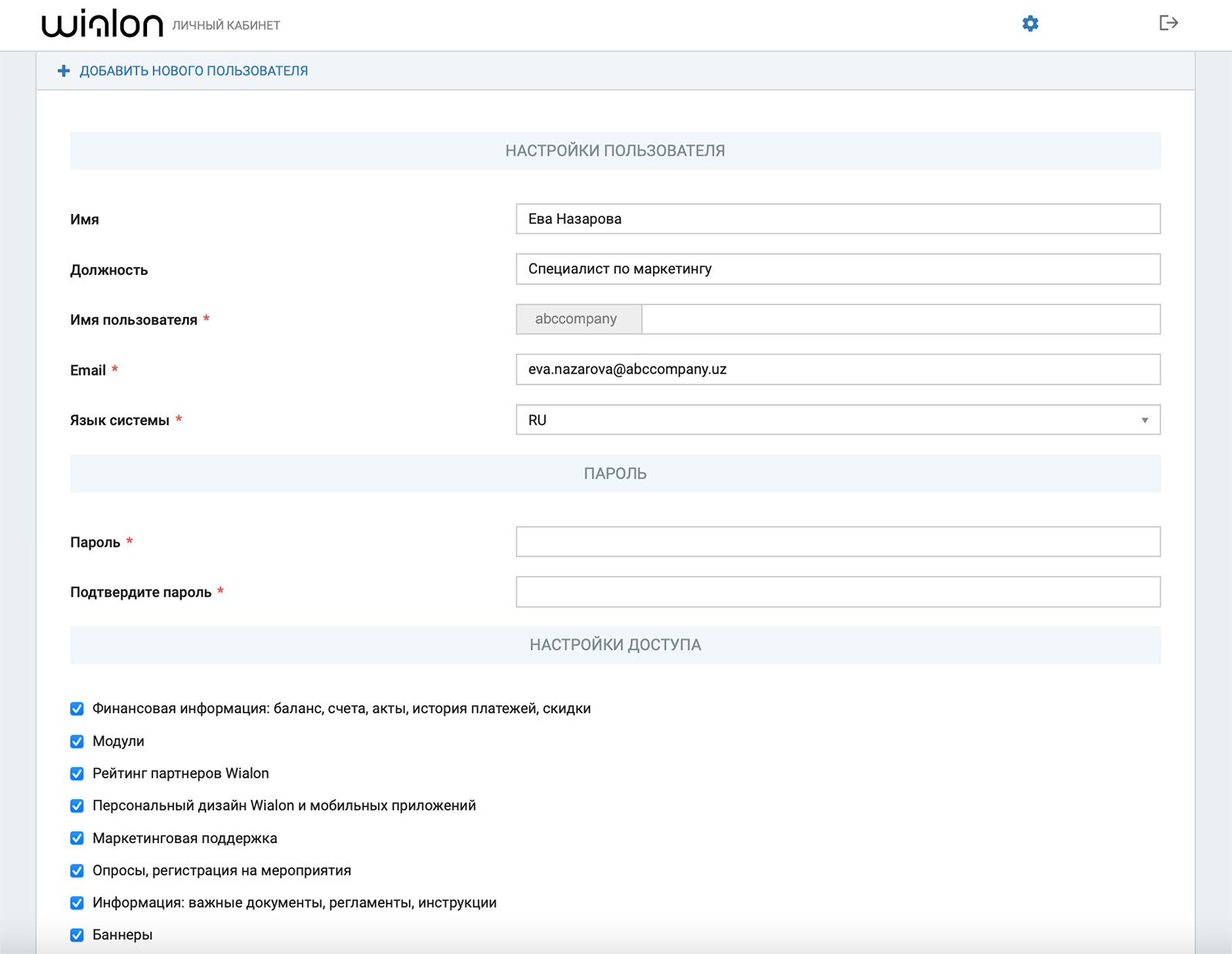Click the RU language selector arrow
Viewport: 1232px width, 954px height.
pyautogui.click(x=1145, y=420)
